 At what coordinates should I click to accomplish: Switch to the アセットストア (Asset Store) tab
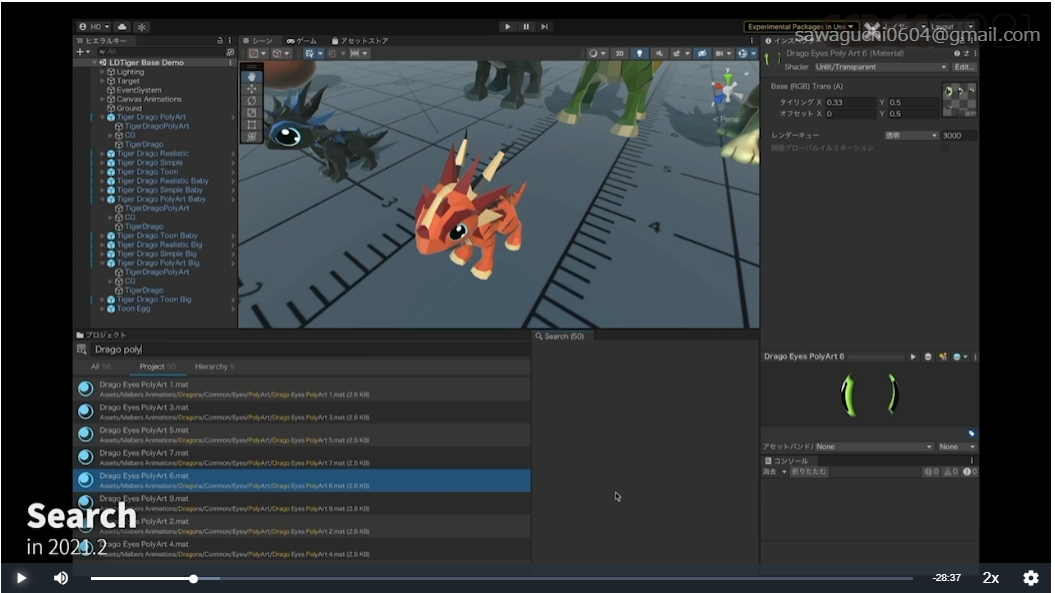pyautogui.click(x=360, y=41)
